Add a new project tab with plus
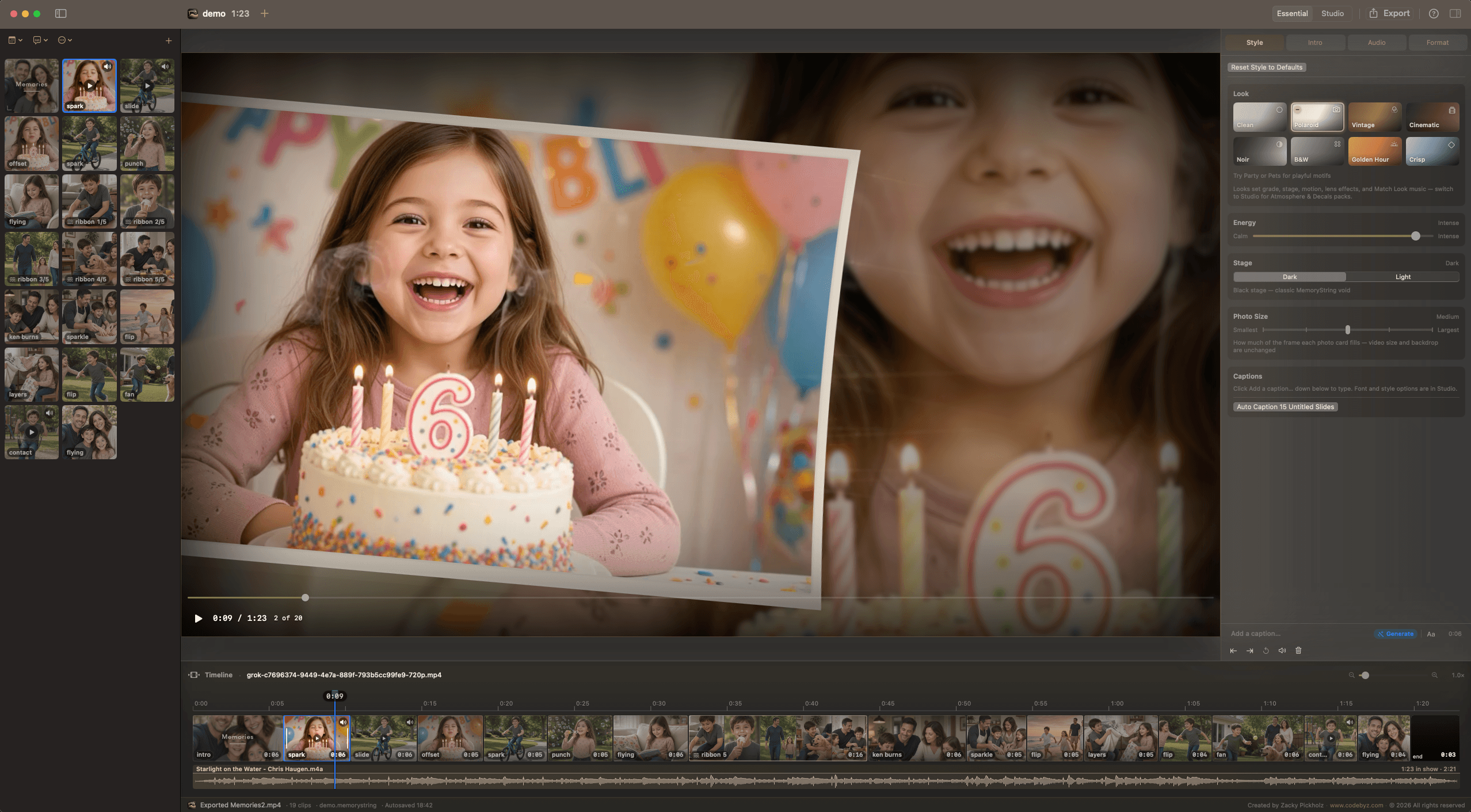 coord(265,13)
